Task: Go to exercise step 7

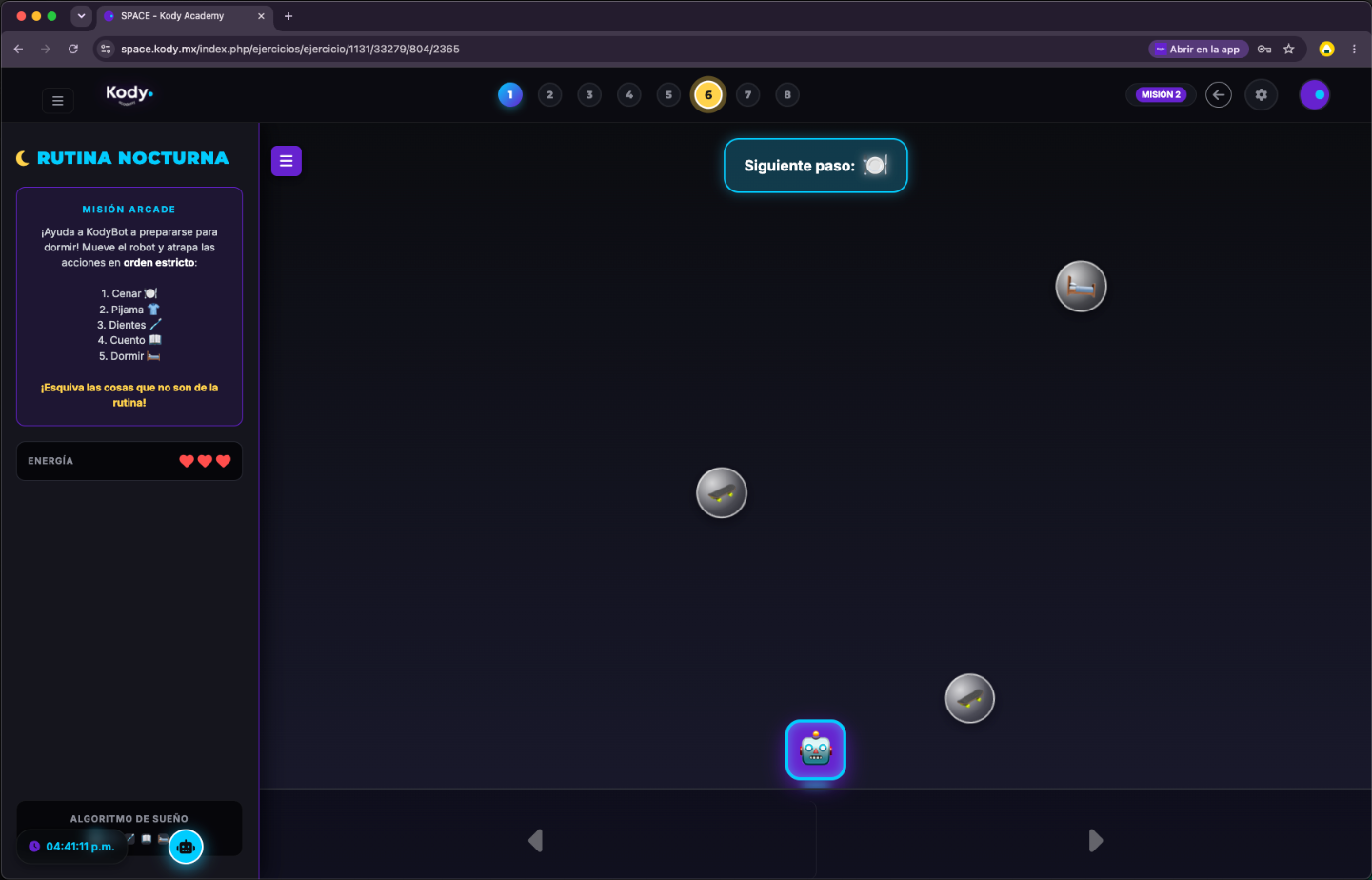Action: click(748, 94)
